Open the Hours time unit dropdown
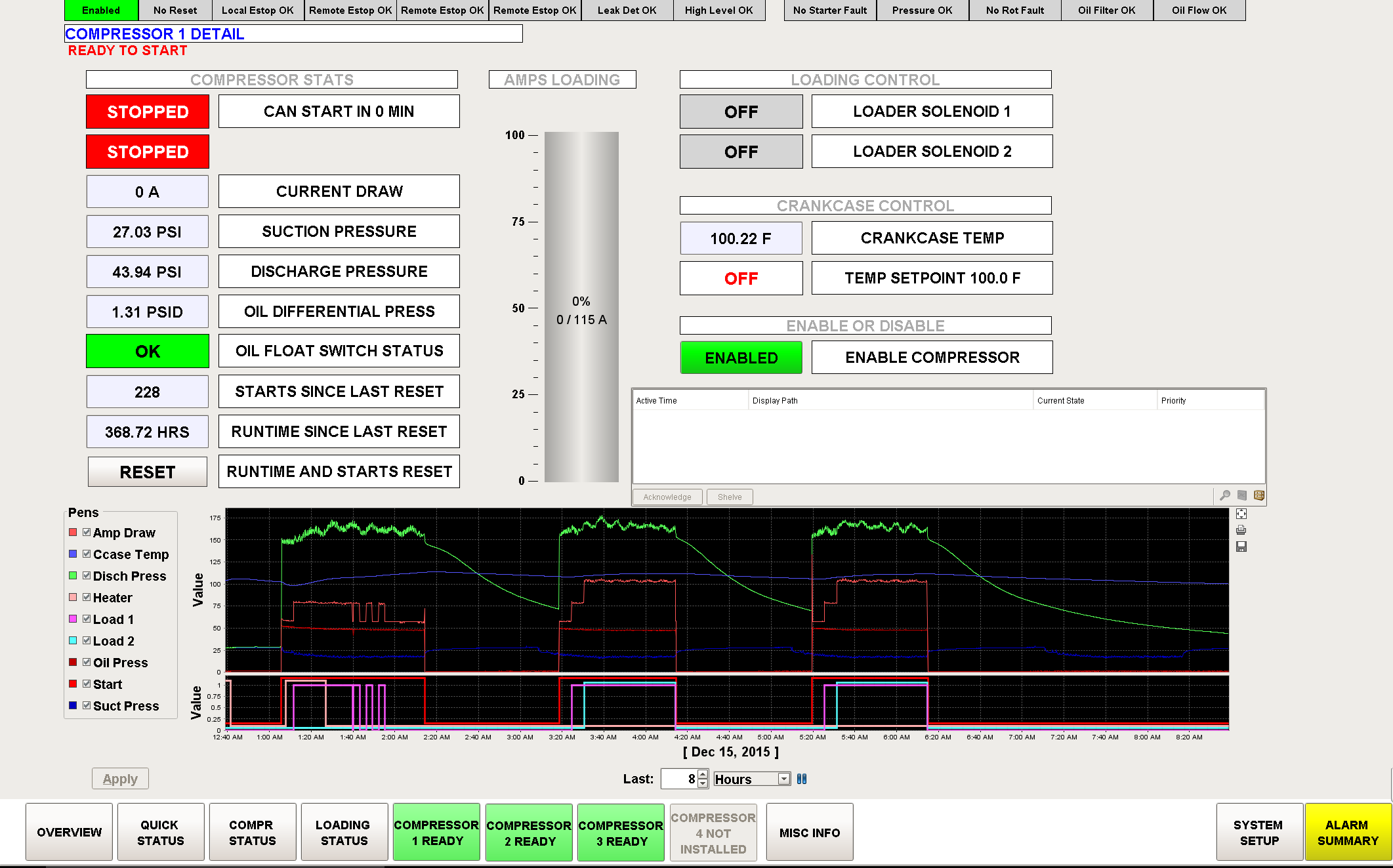The image size is (1393, 868). point(783,779)
